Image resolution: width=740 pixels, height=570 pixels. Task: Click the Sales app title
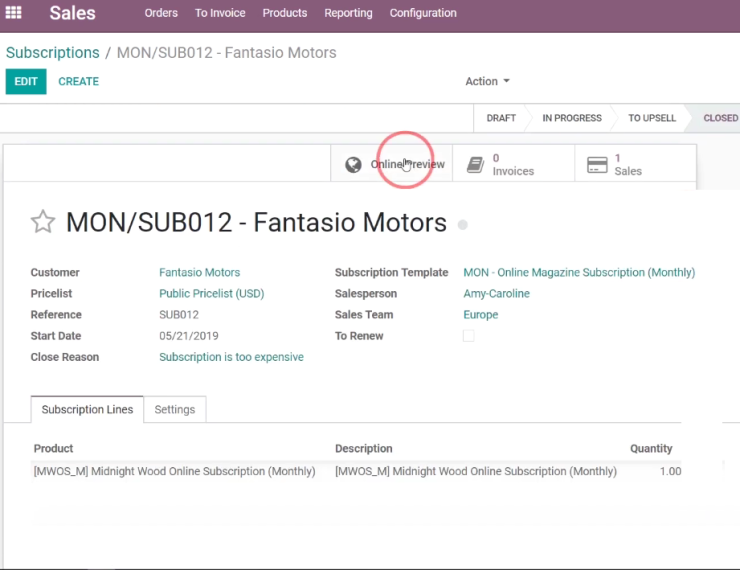point(72,13)
